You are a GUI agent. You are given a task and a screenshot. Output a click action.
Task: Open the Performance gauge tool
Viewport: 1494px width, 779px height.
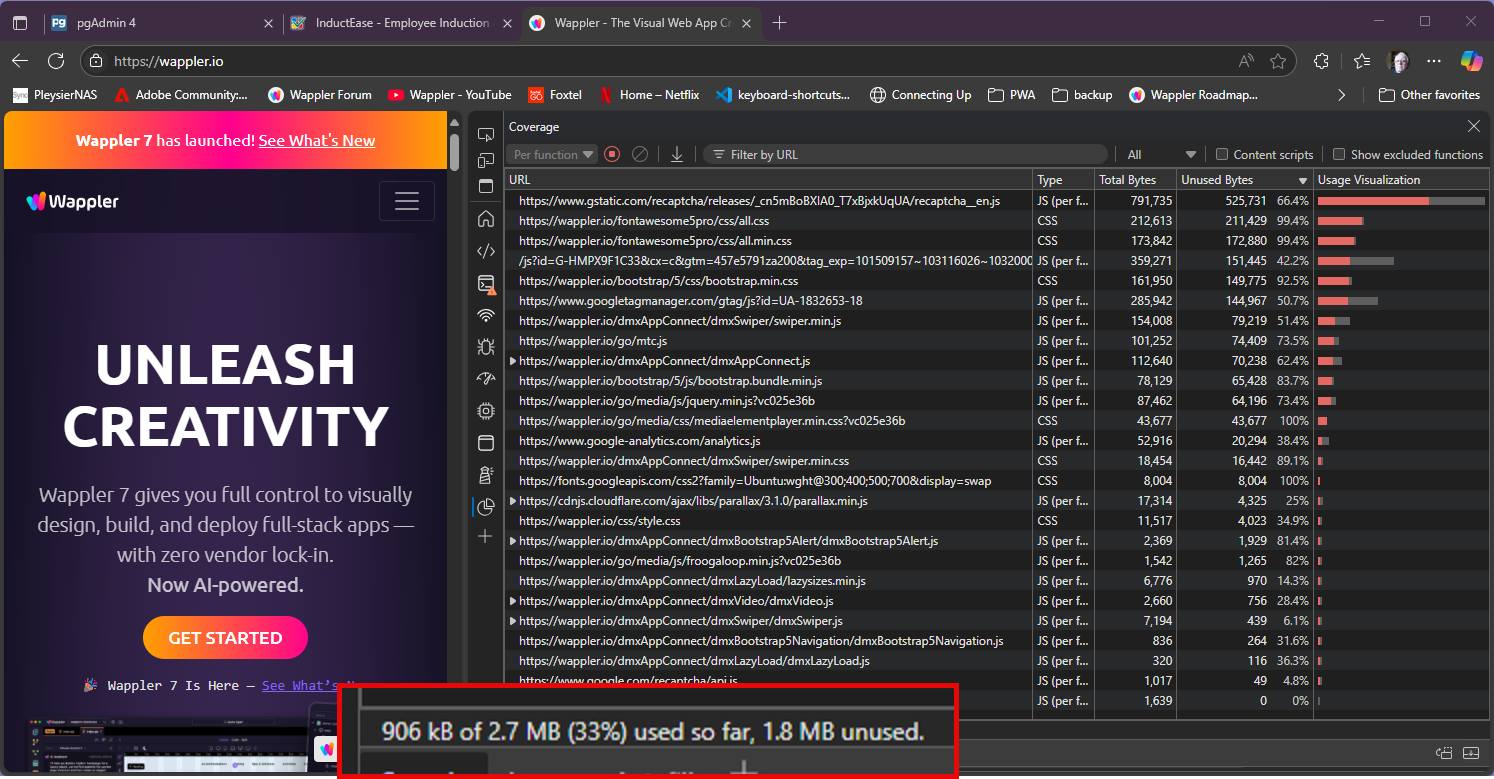[x=486, y=379]
